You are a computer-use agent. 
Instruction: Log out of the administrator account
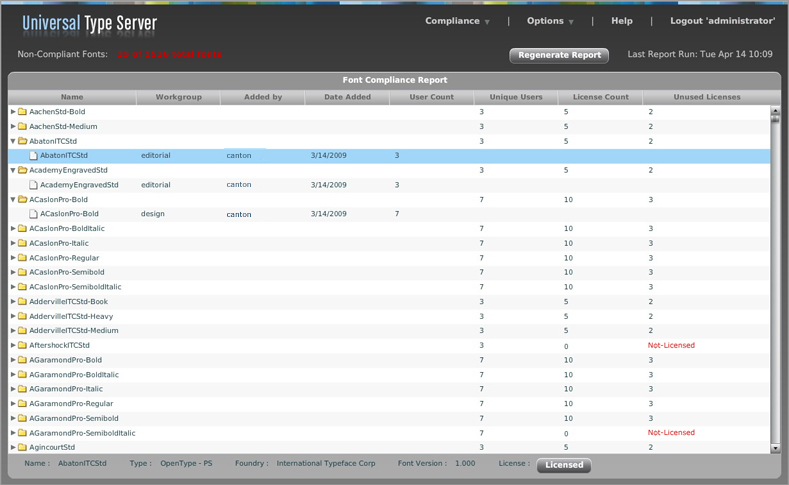[x=723, y=21]
